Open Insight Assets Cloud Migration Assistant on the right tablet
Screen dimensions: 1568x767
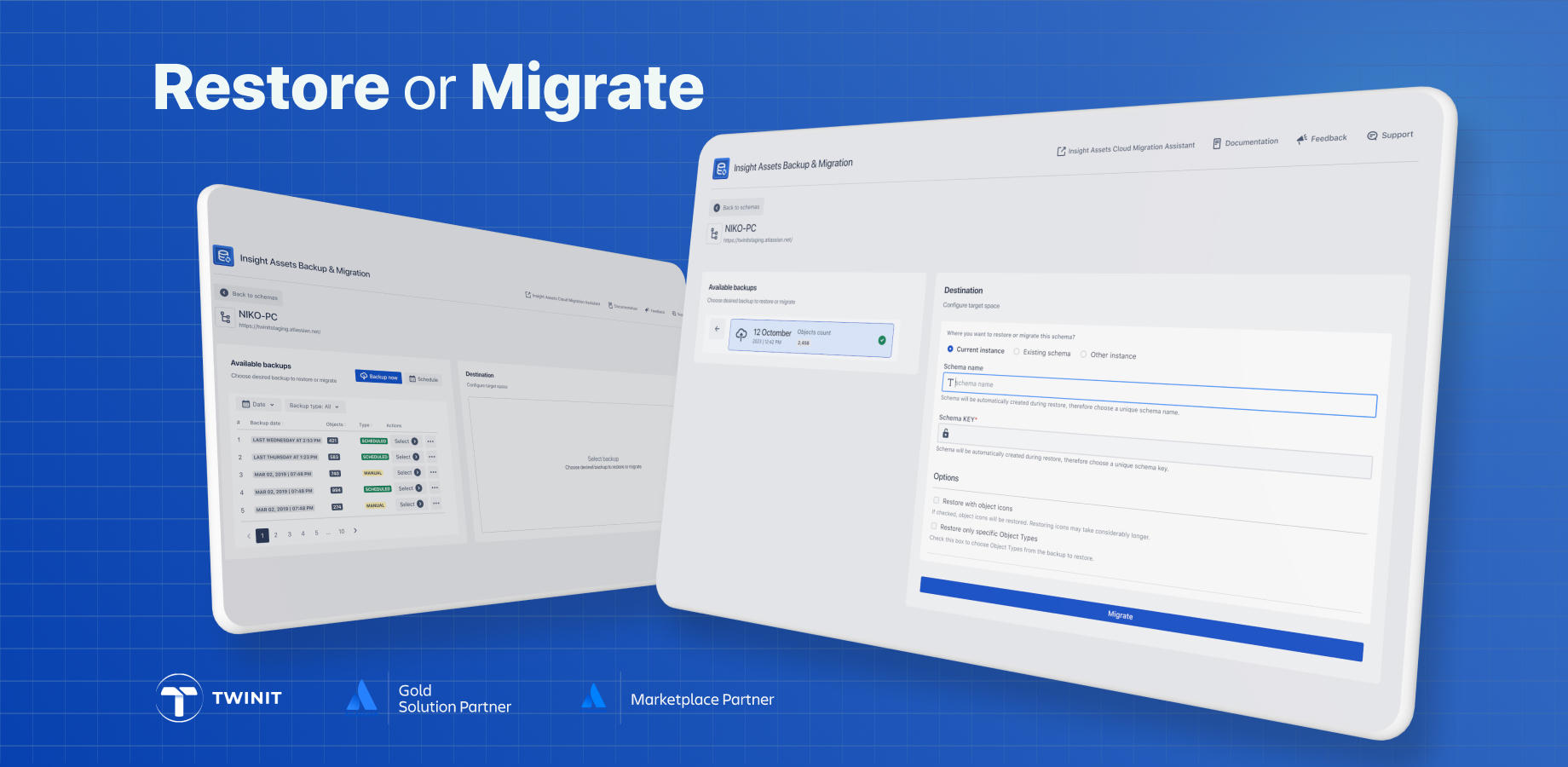pos(1126,148)
